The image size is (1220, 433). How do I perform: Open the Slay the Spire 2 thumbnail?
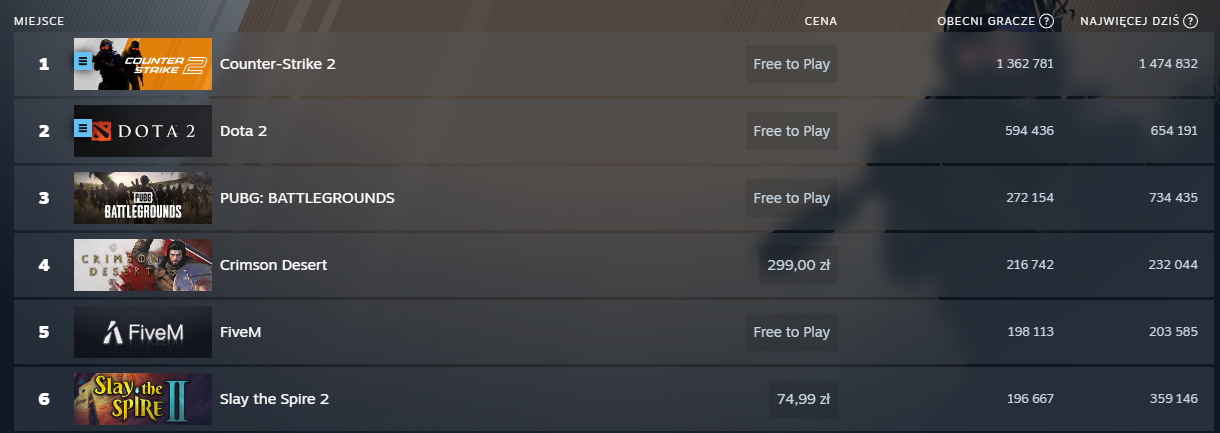pos(143,399)
